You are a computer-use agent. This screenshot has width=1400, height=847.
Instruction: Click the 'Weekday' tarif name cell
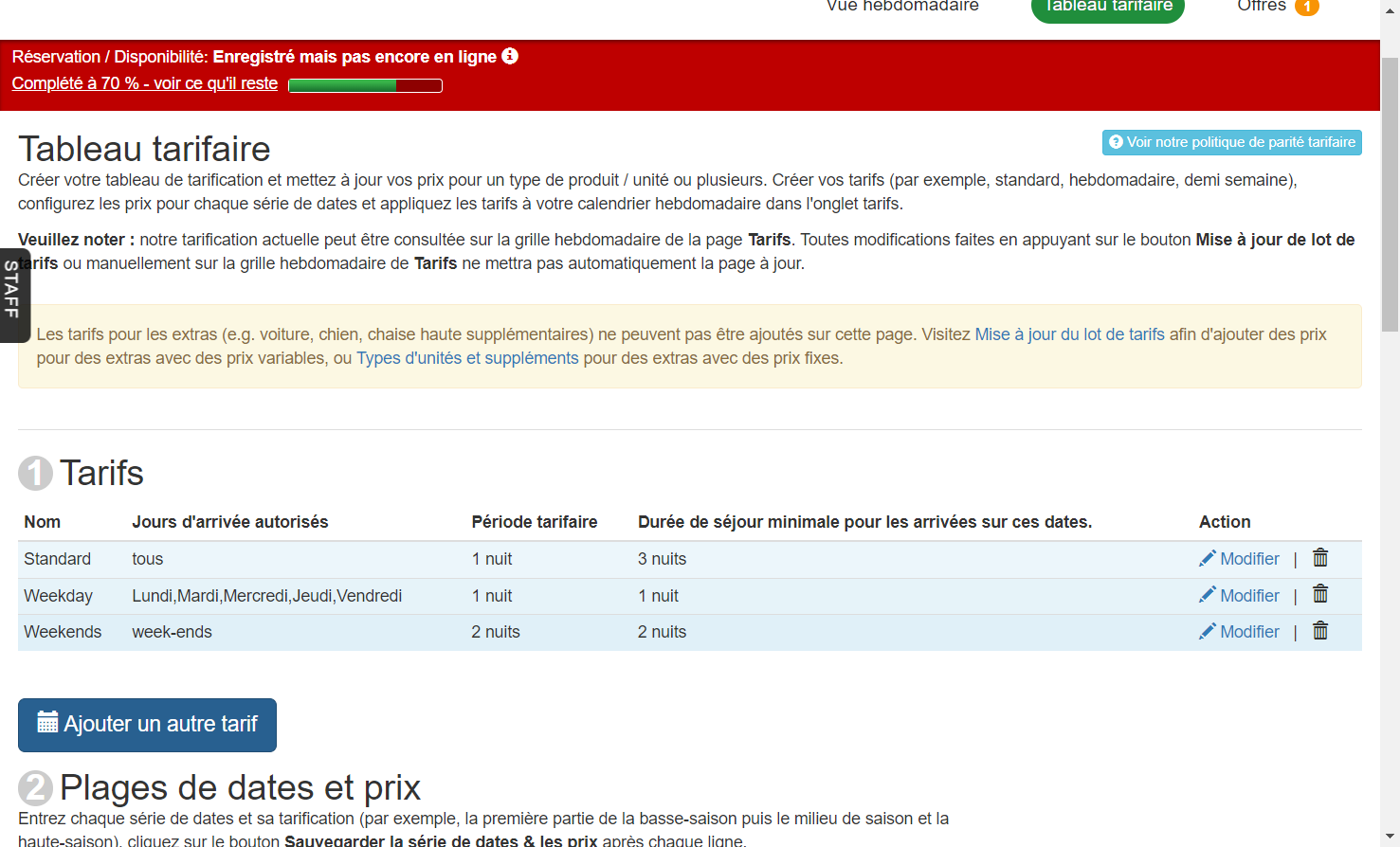(x=59, y=596)
